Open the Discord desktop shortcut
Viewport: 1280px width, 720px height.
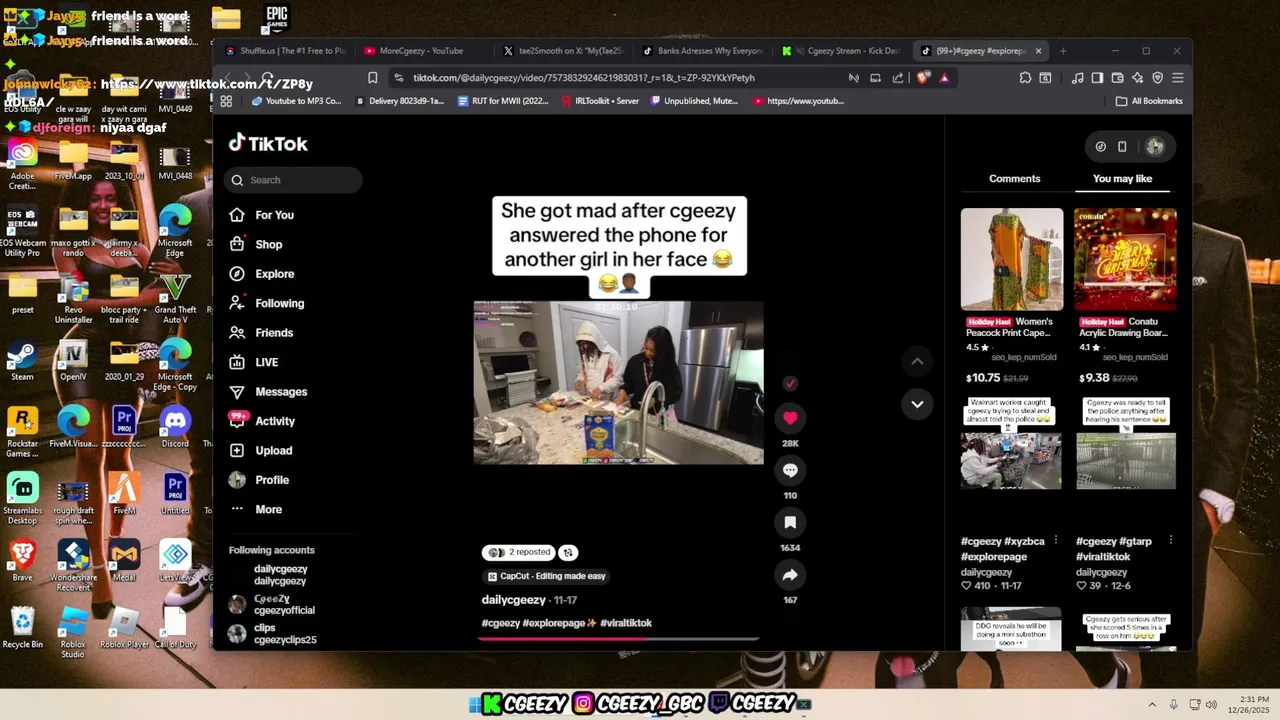(175, 427)
